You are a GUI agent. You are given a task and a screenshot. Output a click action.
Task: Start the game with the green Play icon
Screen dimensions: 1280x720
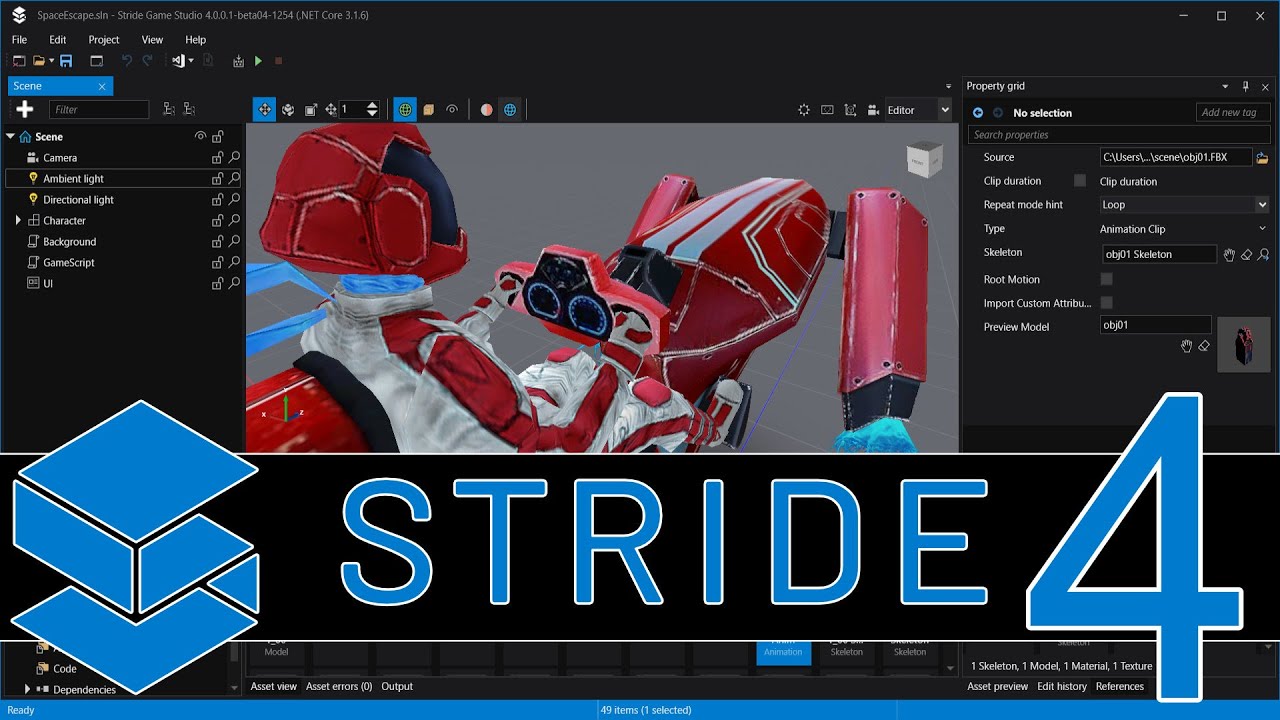(258, 61)
